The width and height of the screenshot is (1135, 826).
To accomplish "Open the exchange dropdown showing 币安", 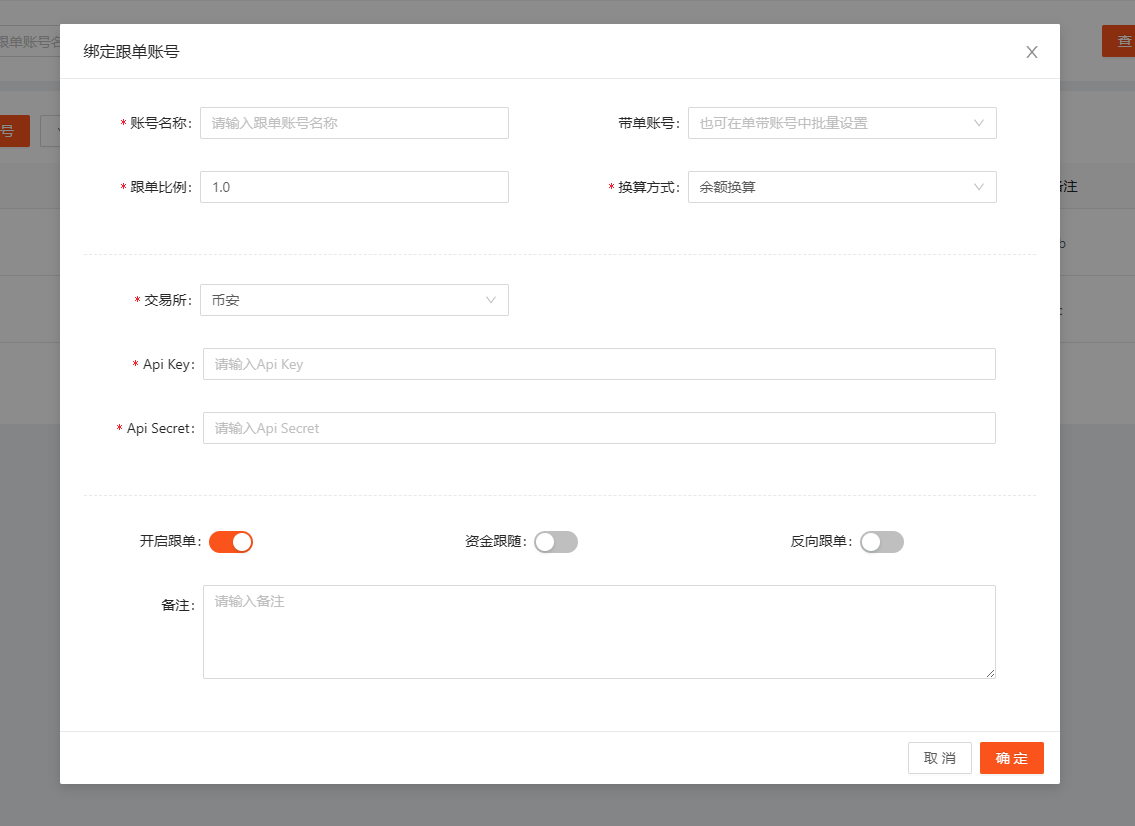I will pyautogui.click(x=354, y=300).
